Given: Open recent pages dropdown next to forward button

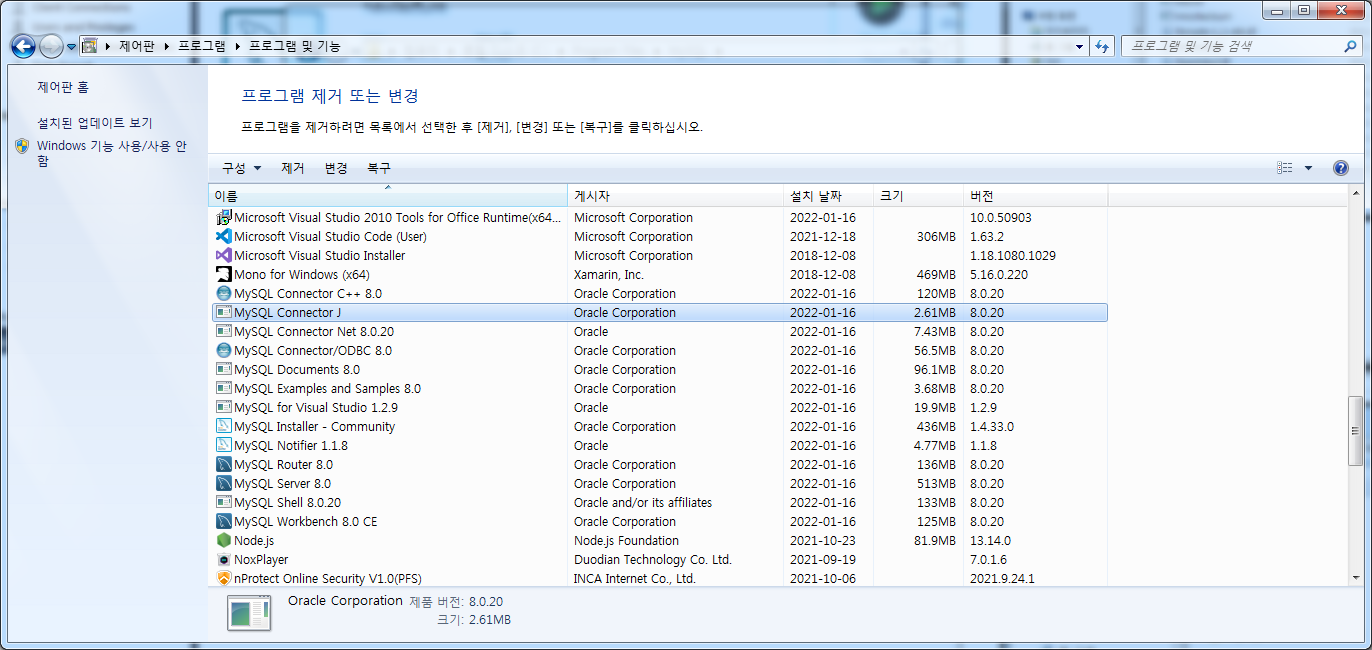Looking at the screenshot, I should click(x=72, y=47).
